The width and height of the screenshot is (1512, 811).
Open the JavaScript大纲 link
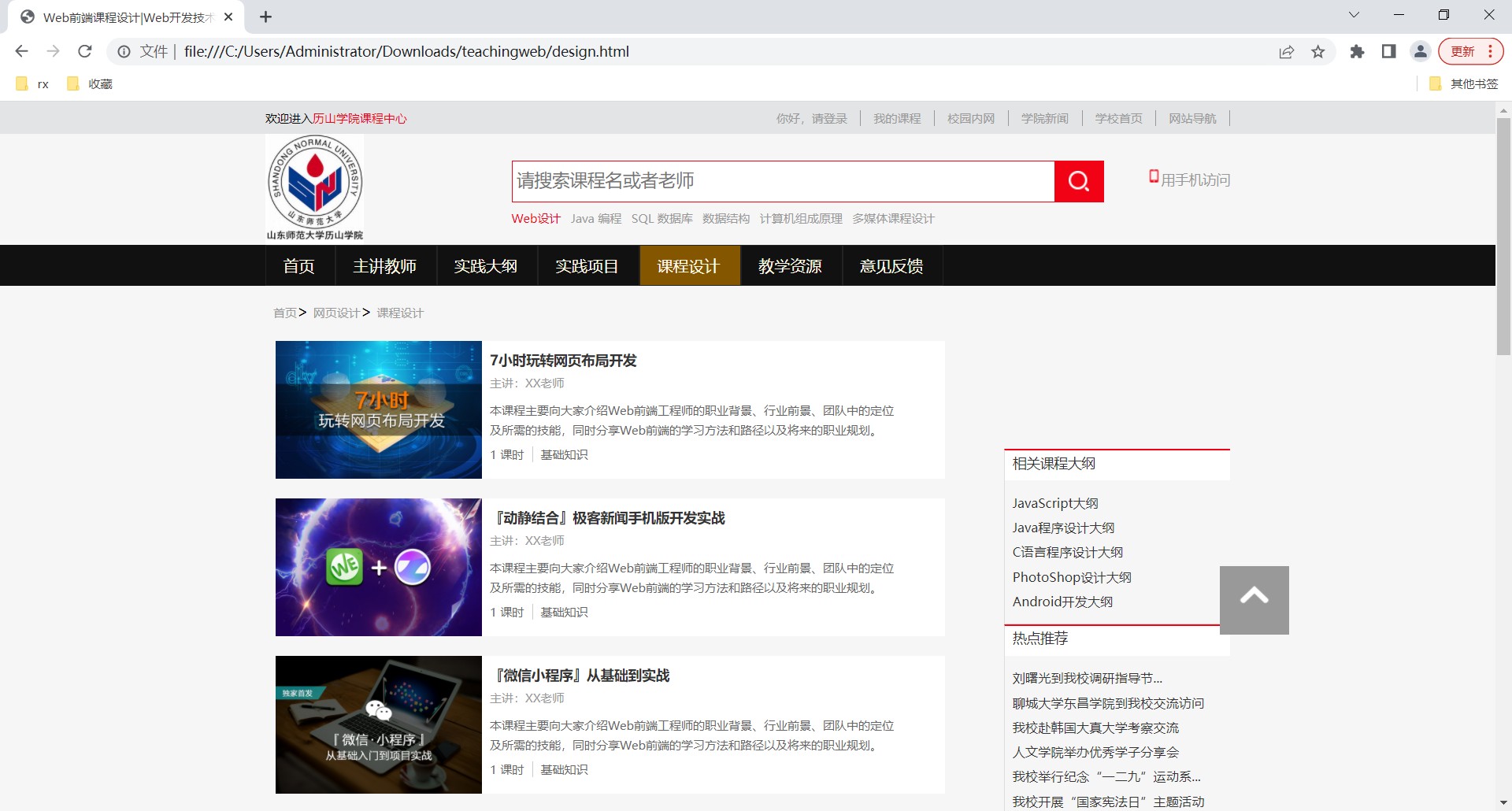point(1055,503)
